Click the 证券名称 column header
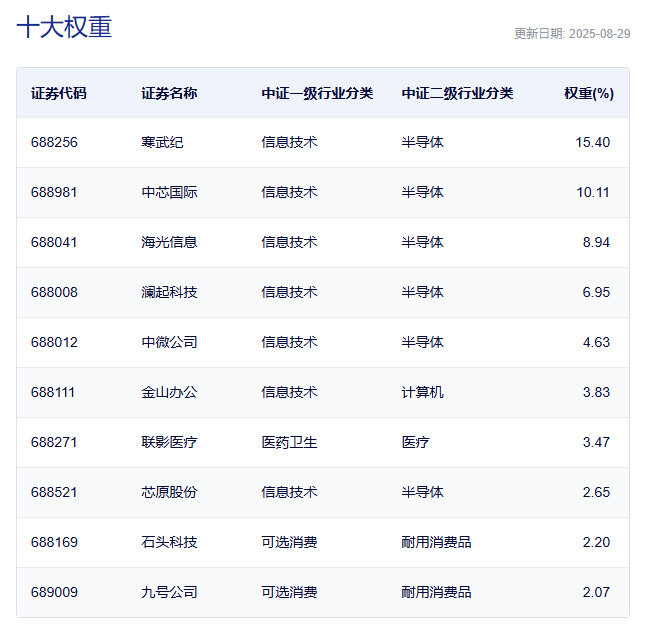The image size is (656, 635). [169, 93]
